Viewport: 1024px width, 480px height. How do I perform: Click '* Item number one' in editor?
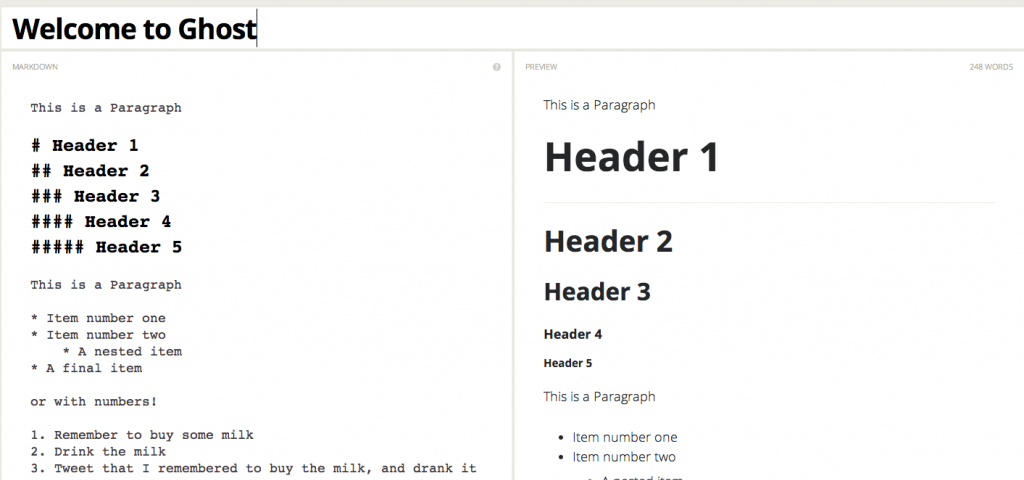pyautogui.click(x=98, y=318)
